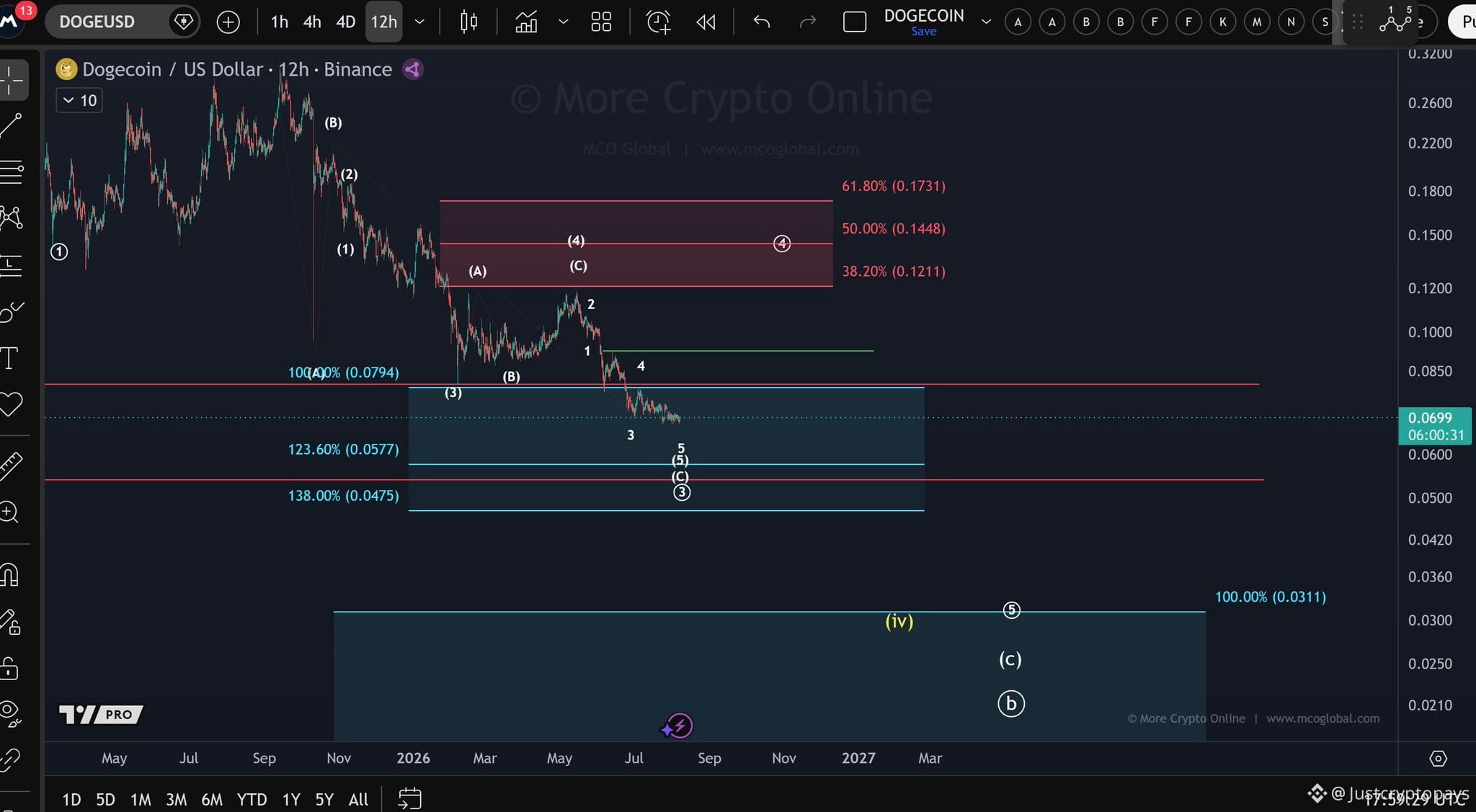This screenshot has height=812, width=1476.
Task: Create a new price alert
Action: click(x=658, y=22)
